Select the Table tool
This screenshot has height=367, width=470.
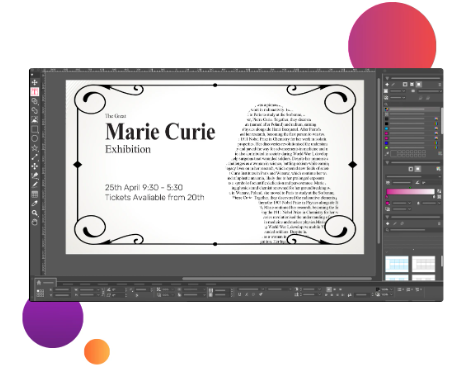coord(35,194)
